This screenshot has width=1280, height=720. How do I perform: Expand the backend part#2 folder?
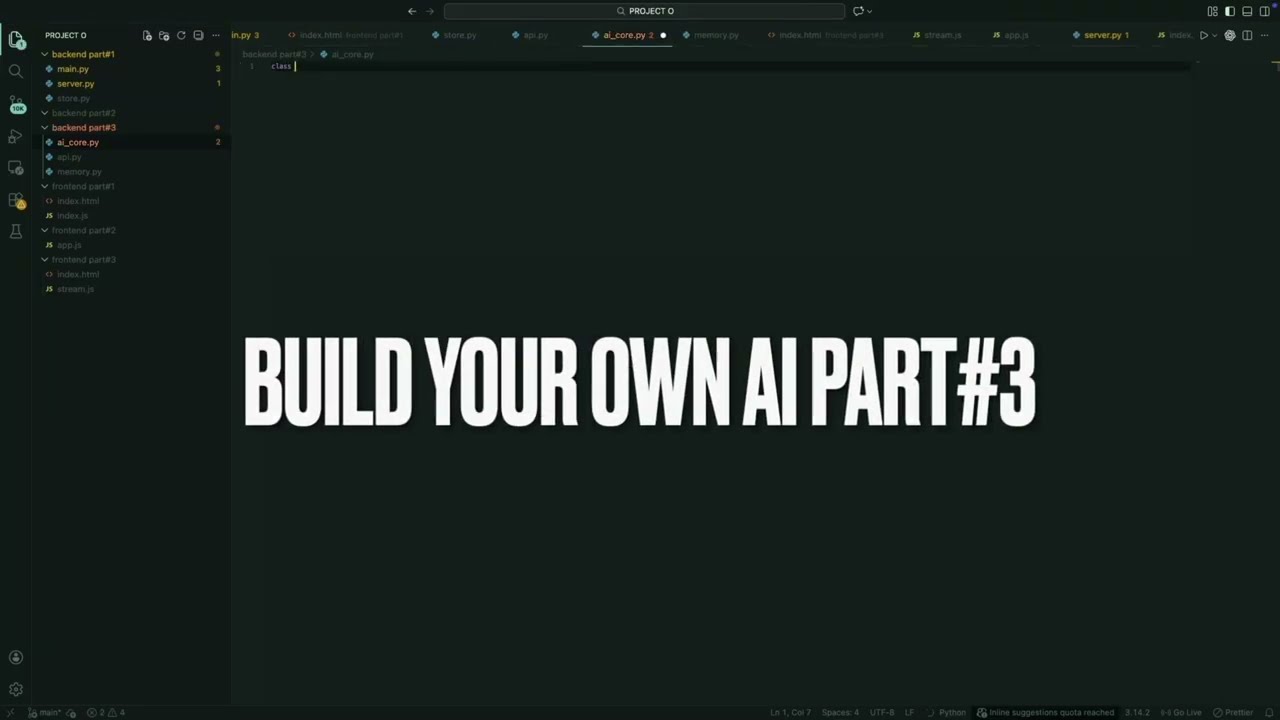(84, 113)
